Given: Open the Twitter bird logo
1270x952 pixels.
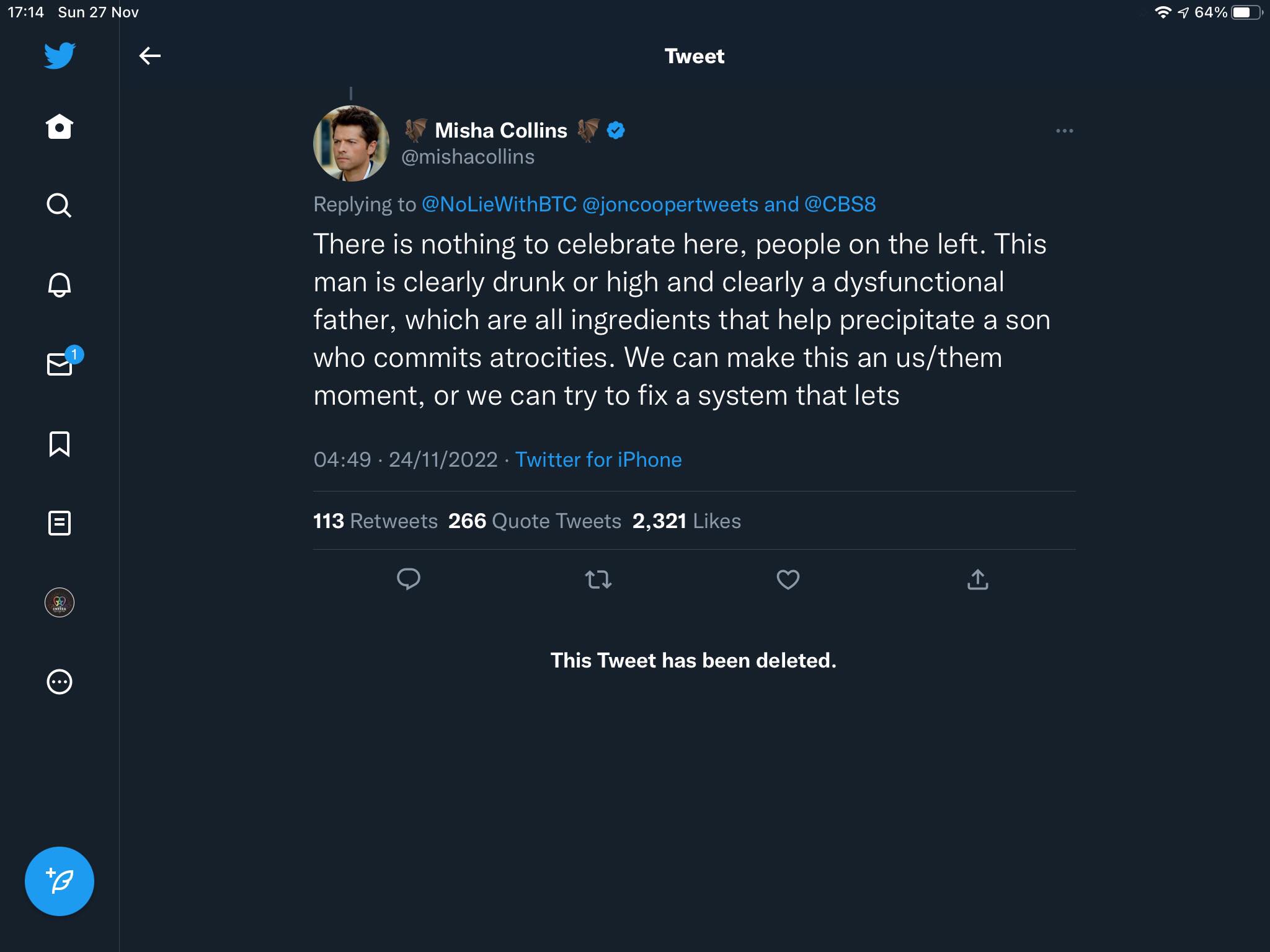Looking at the screenshot, I should [x=60, y=56].
